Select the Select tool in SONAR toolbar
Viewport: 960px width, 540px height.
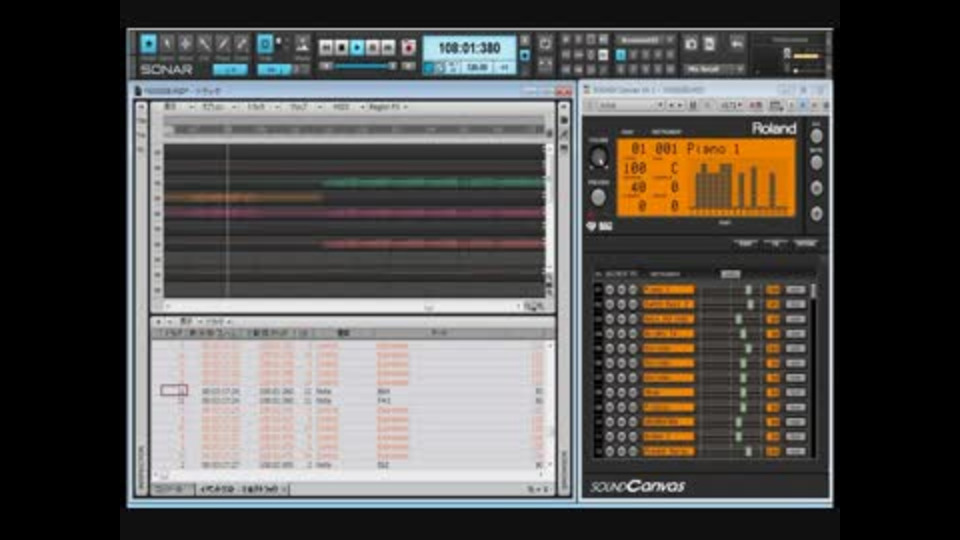167,44
